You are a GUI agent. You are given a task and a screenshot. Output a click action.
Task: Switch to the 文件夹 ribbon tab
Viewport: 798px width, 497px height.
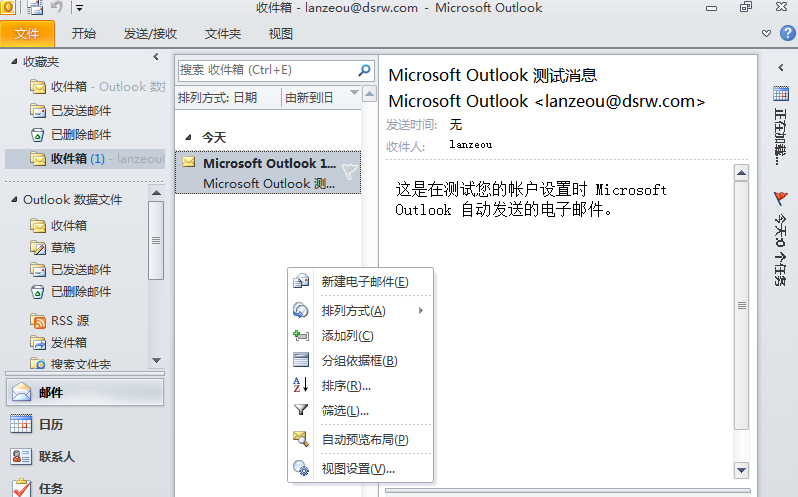(222, 34)
